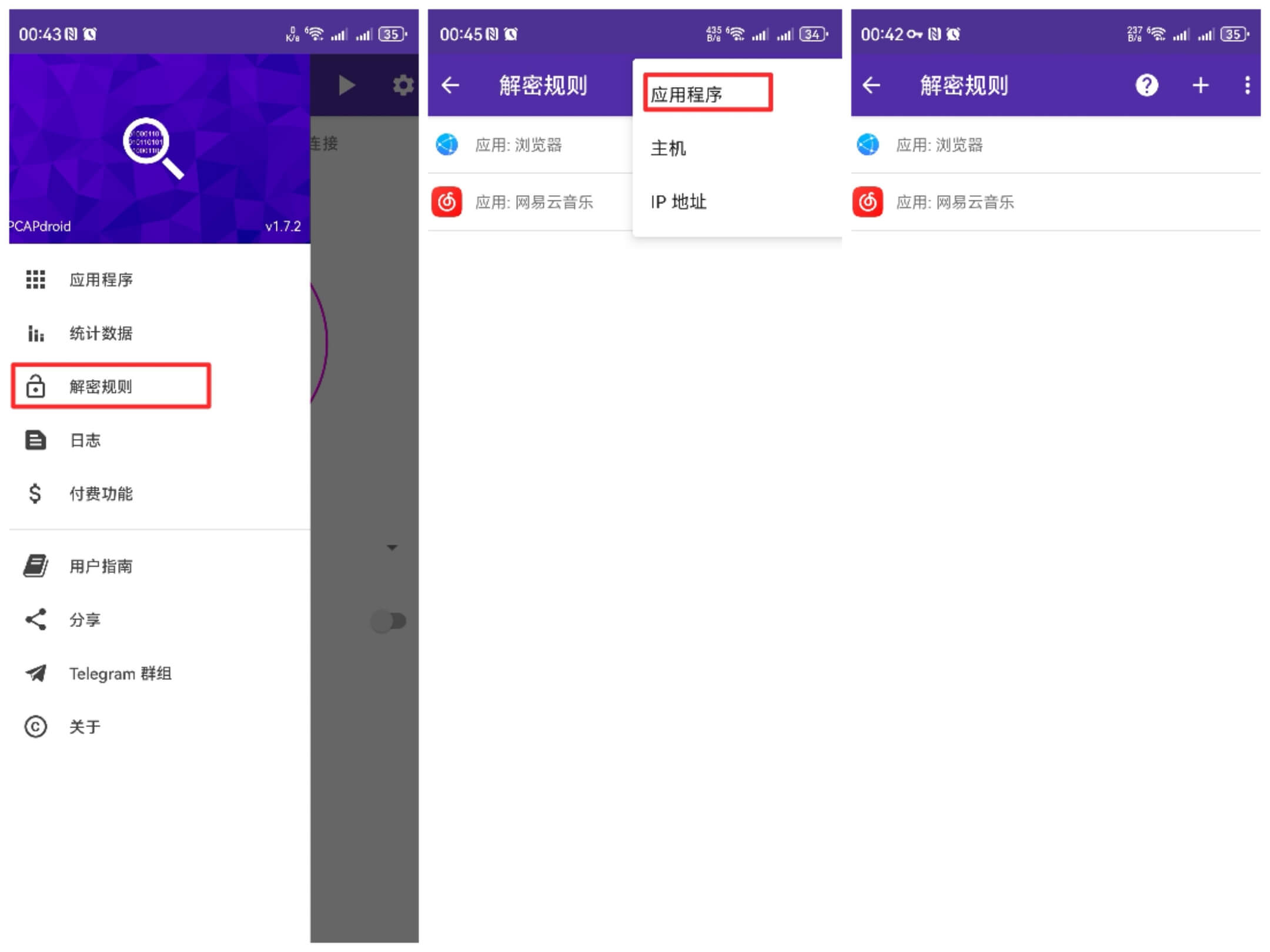Open the help question mark button

1147,85
